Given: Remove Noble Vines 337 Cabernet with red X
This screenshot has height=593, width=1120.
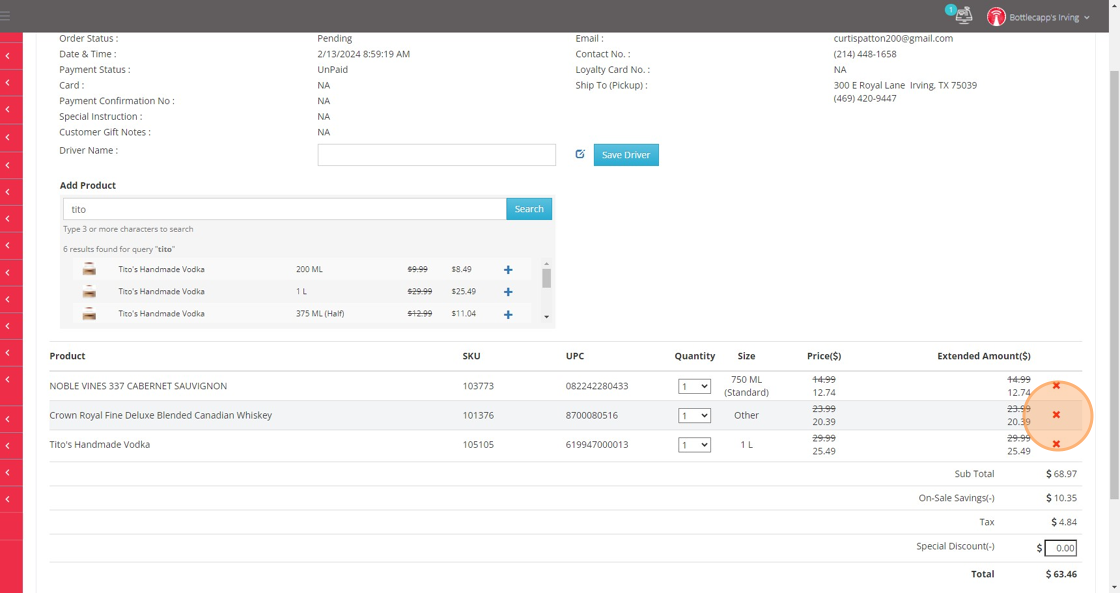Looking at the screenshot, I should pyautogui.click(x=1056, y=386).
